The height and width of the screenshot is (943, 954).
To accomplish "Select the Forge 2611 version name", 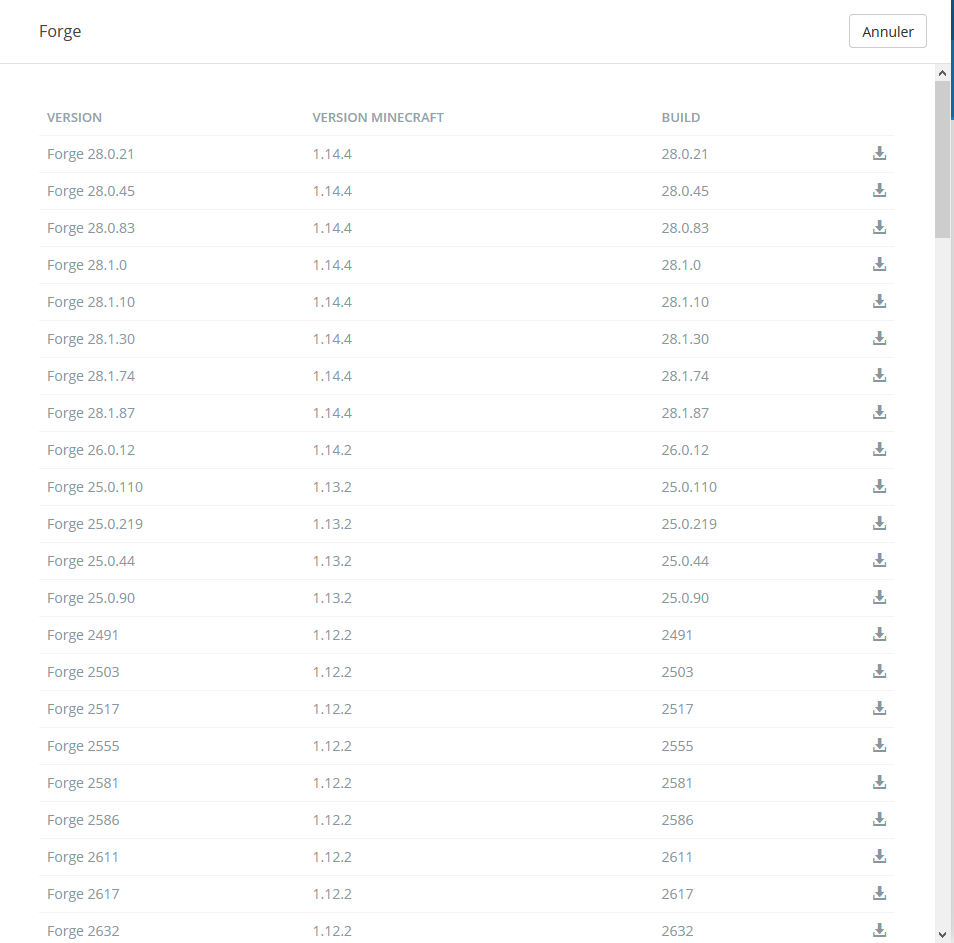I will 83,857.
